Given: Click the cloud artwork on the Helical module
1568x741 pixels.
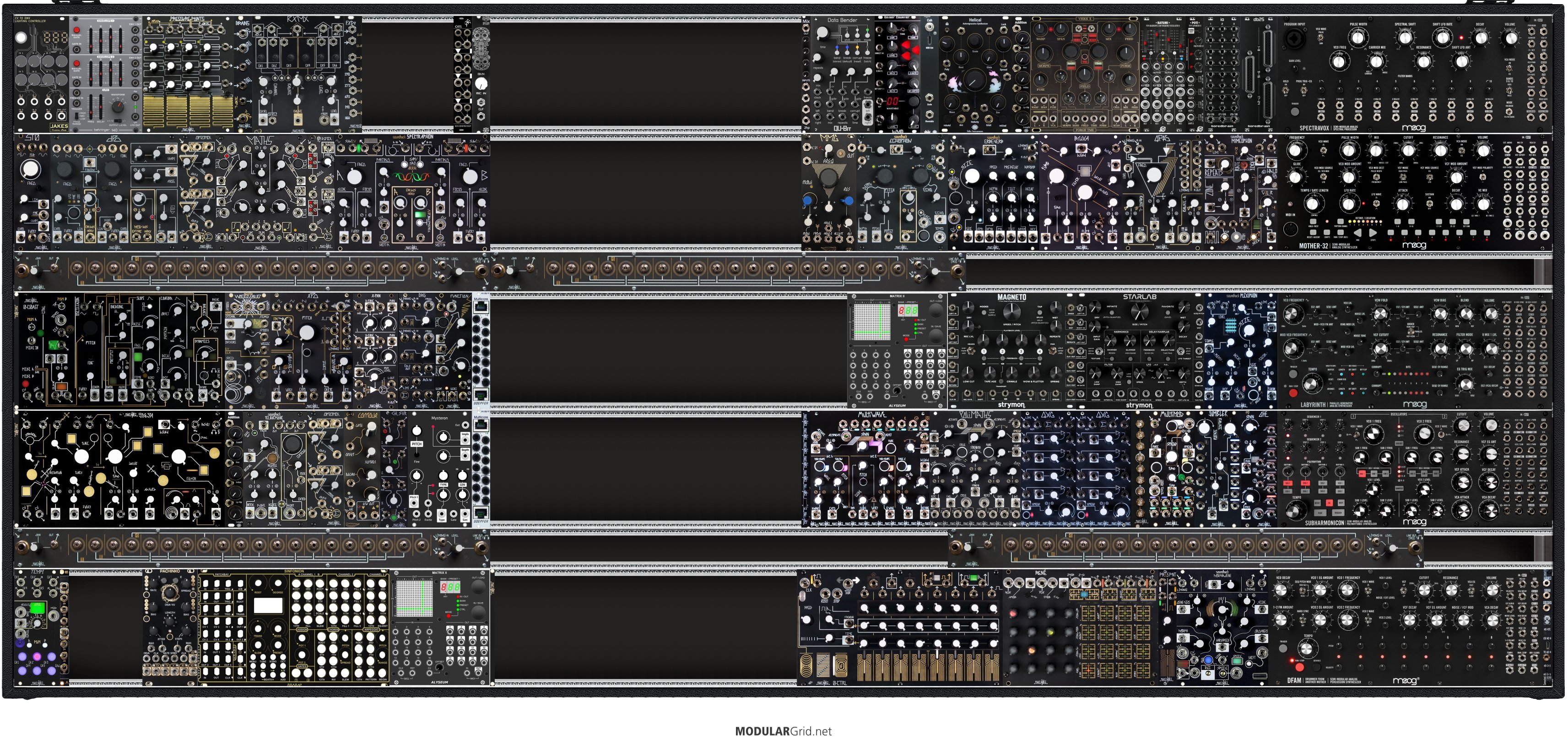Looking at the screenshot, I should point(975,82).
